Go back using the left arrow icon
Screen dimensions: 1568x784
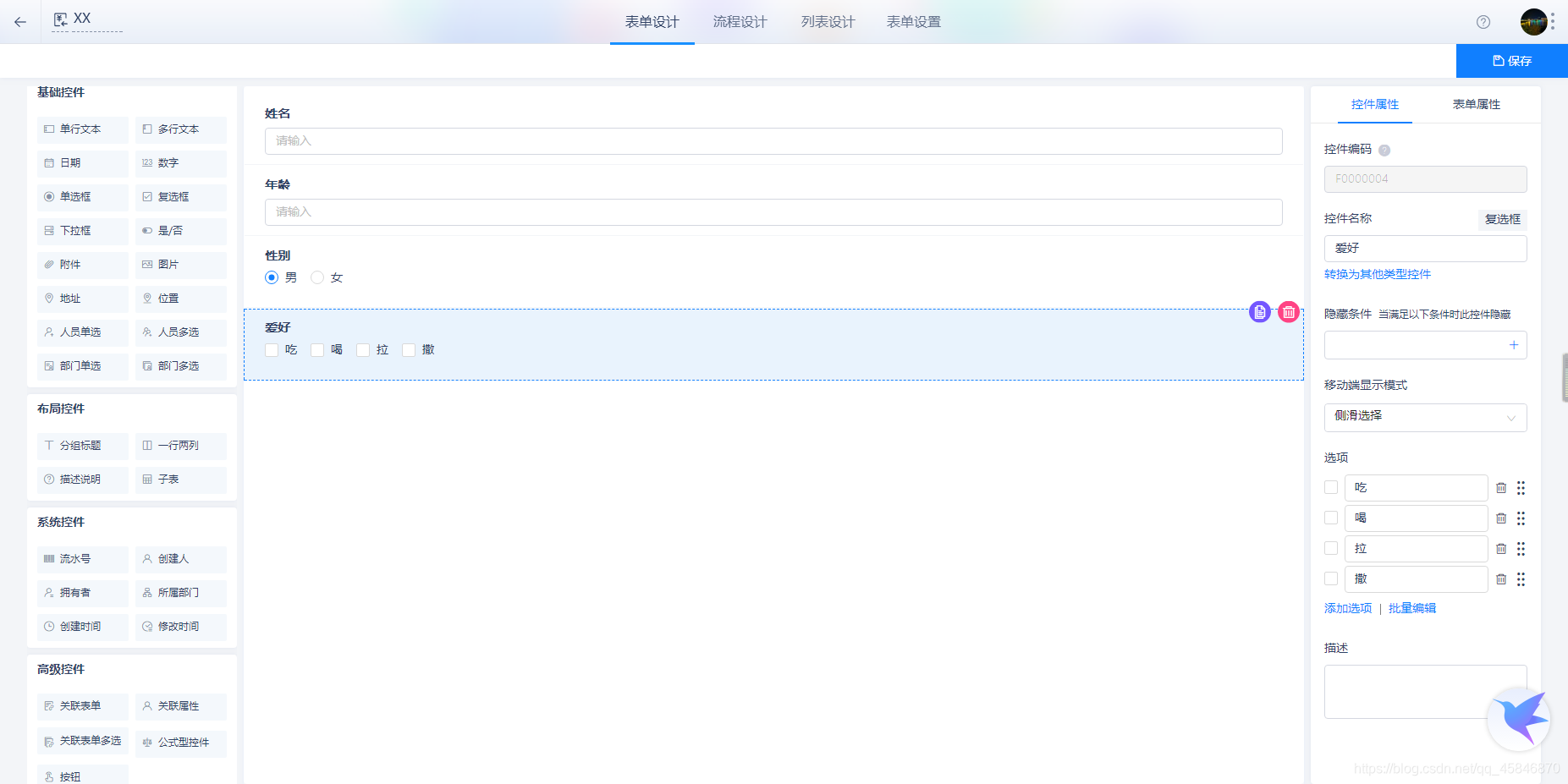point(20,22)
